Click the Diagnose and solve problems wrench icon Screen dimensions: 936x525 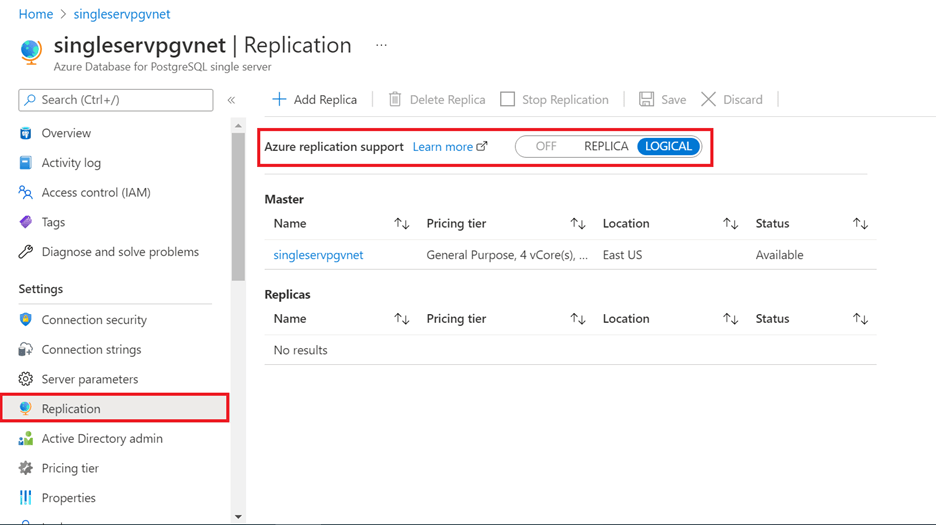[25, 251]
